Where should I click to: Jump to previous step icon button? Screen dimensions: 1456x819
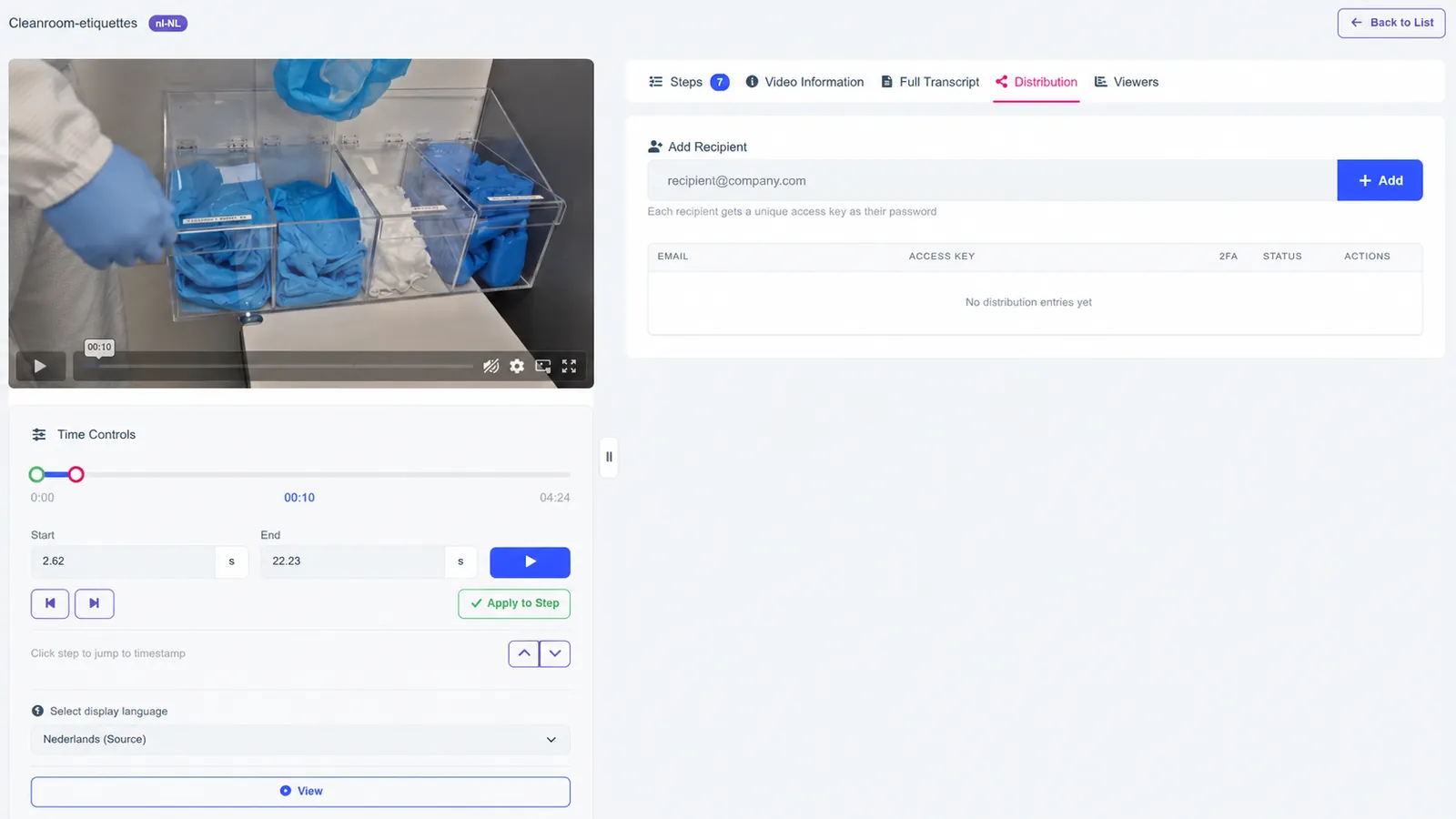[x=50, y=603]
